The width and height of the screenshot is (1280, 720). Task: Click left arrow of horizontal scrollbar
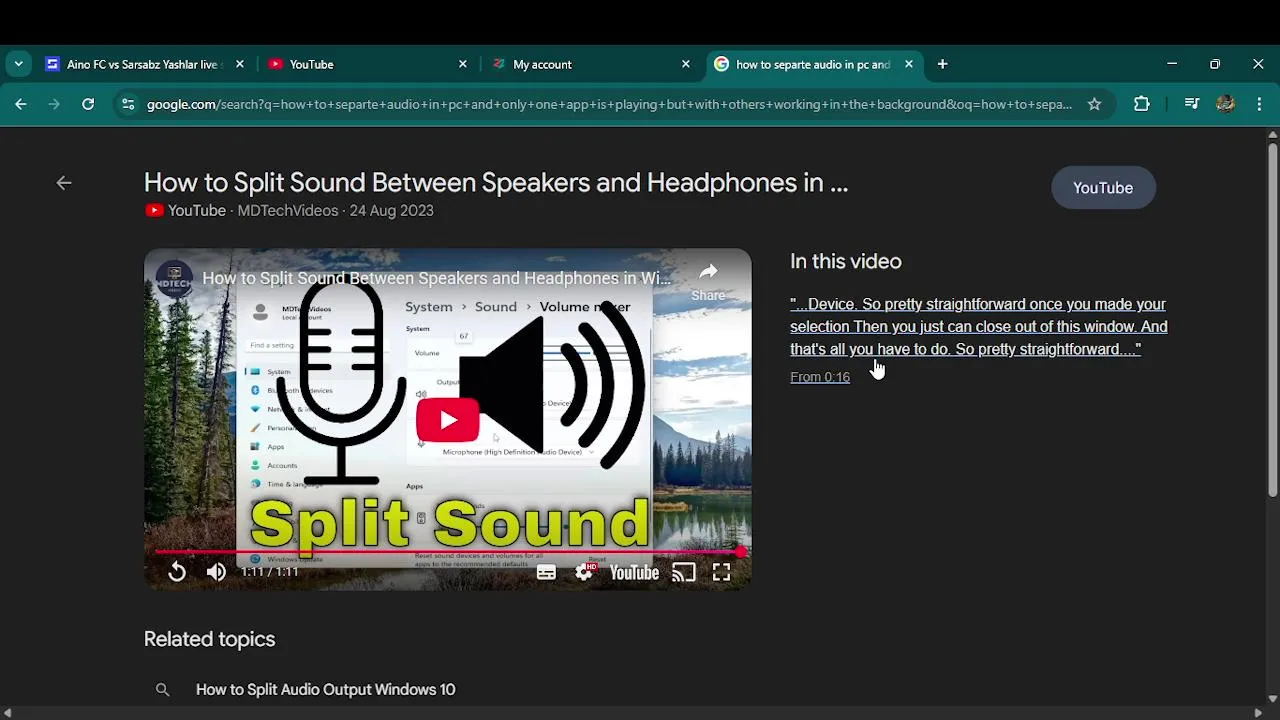[x=7, y=713]
